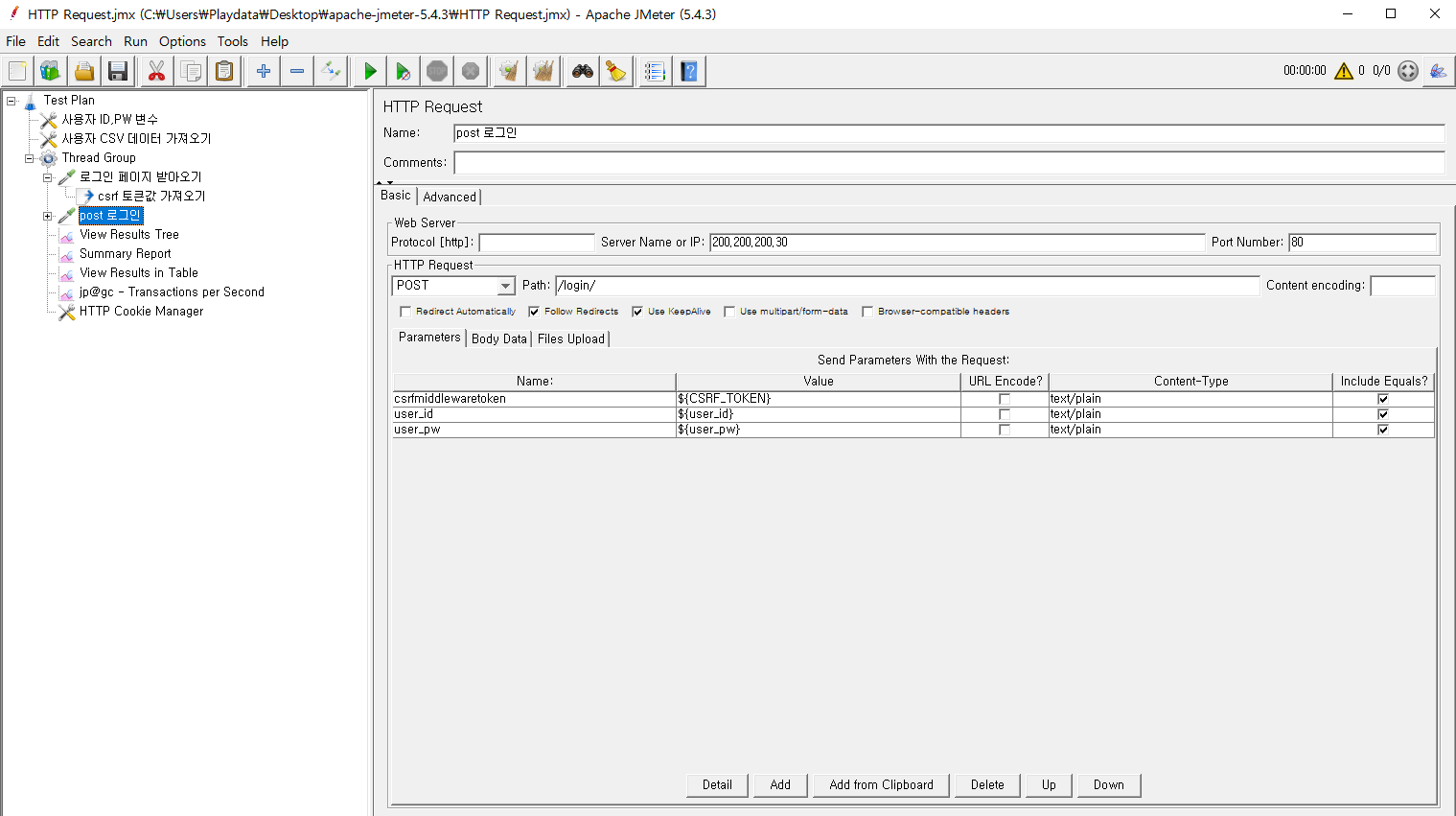
Task: Click the Cut scissors icon
Action: point(157,71)
